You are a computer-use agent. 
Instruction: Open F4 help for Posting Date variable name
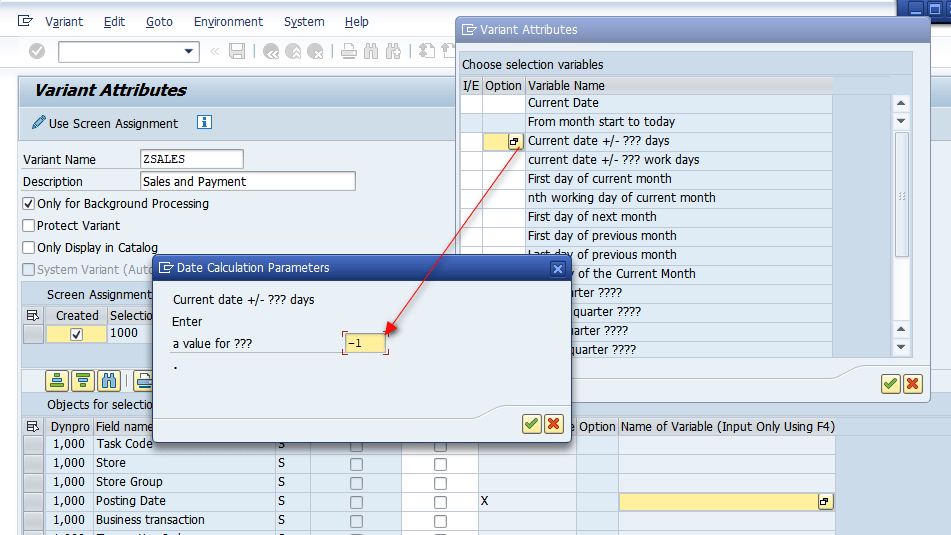pyautogui.click(x=825, y=501)
